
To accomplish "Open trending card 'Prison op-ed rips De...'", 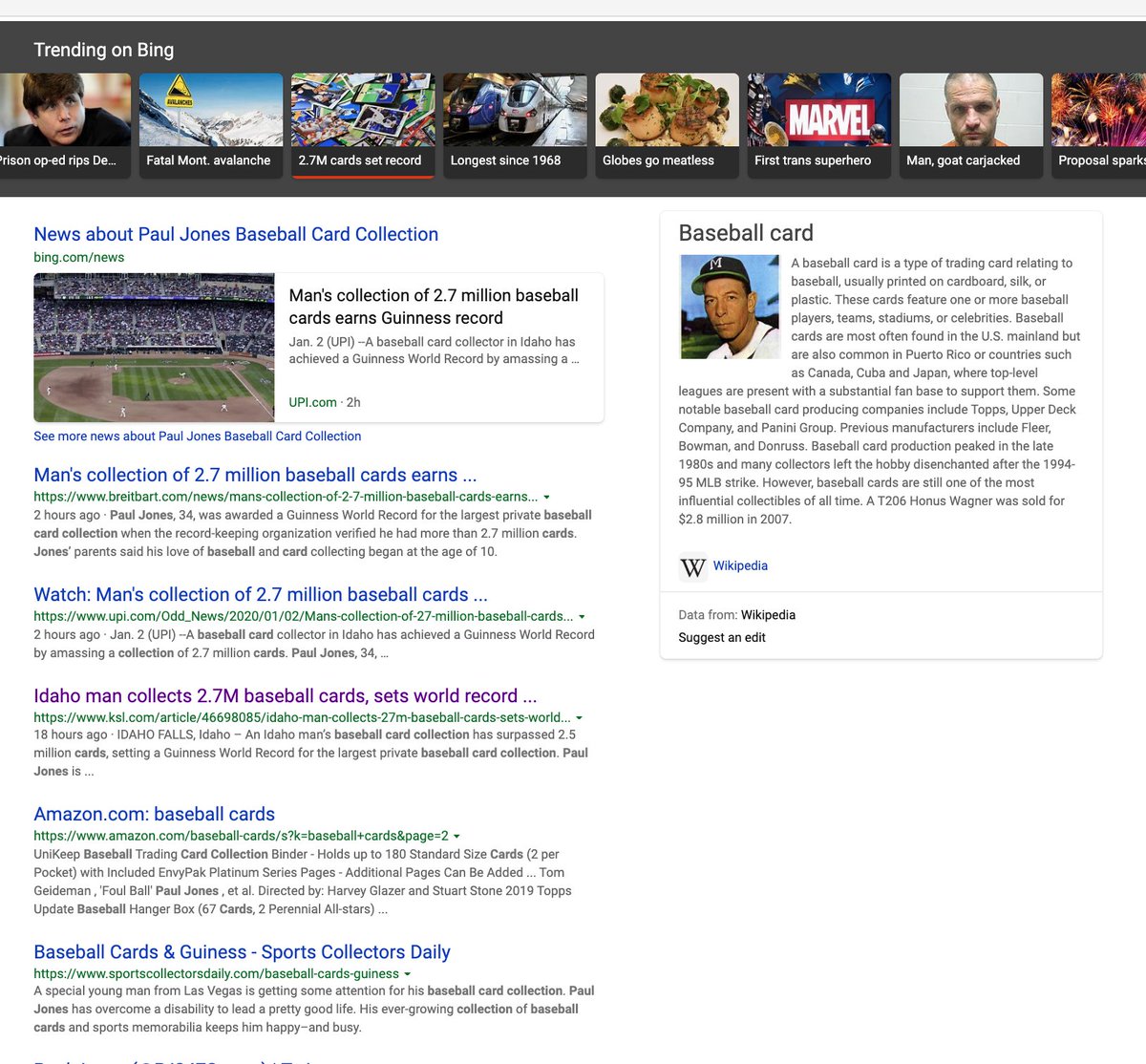I will pos(65,125).
